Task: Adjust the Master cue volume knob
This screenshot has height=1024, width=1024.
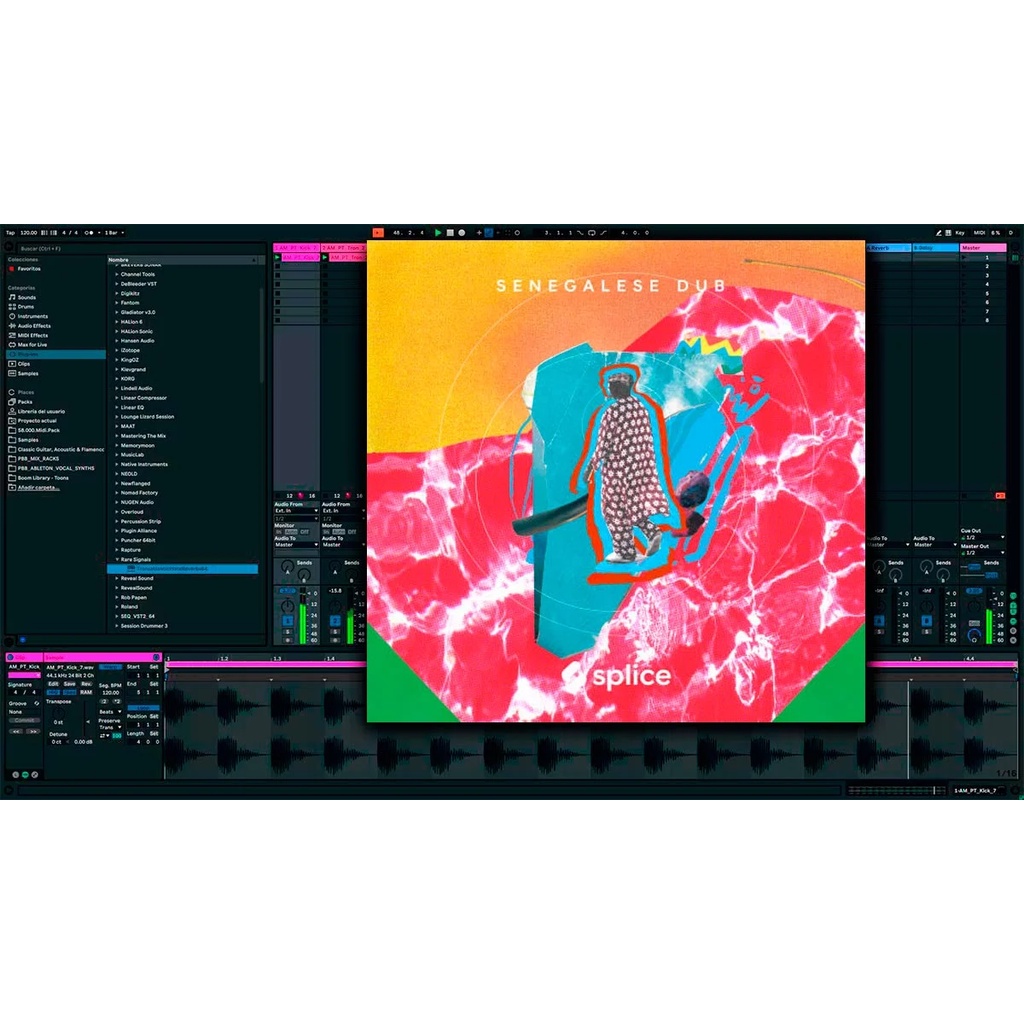Action: (x=974, y=635)
